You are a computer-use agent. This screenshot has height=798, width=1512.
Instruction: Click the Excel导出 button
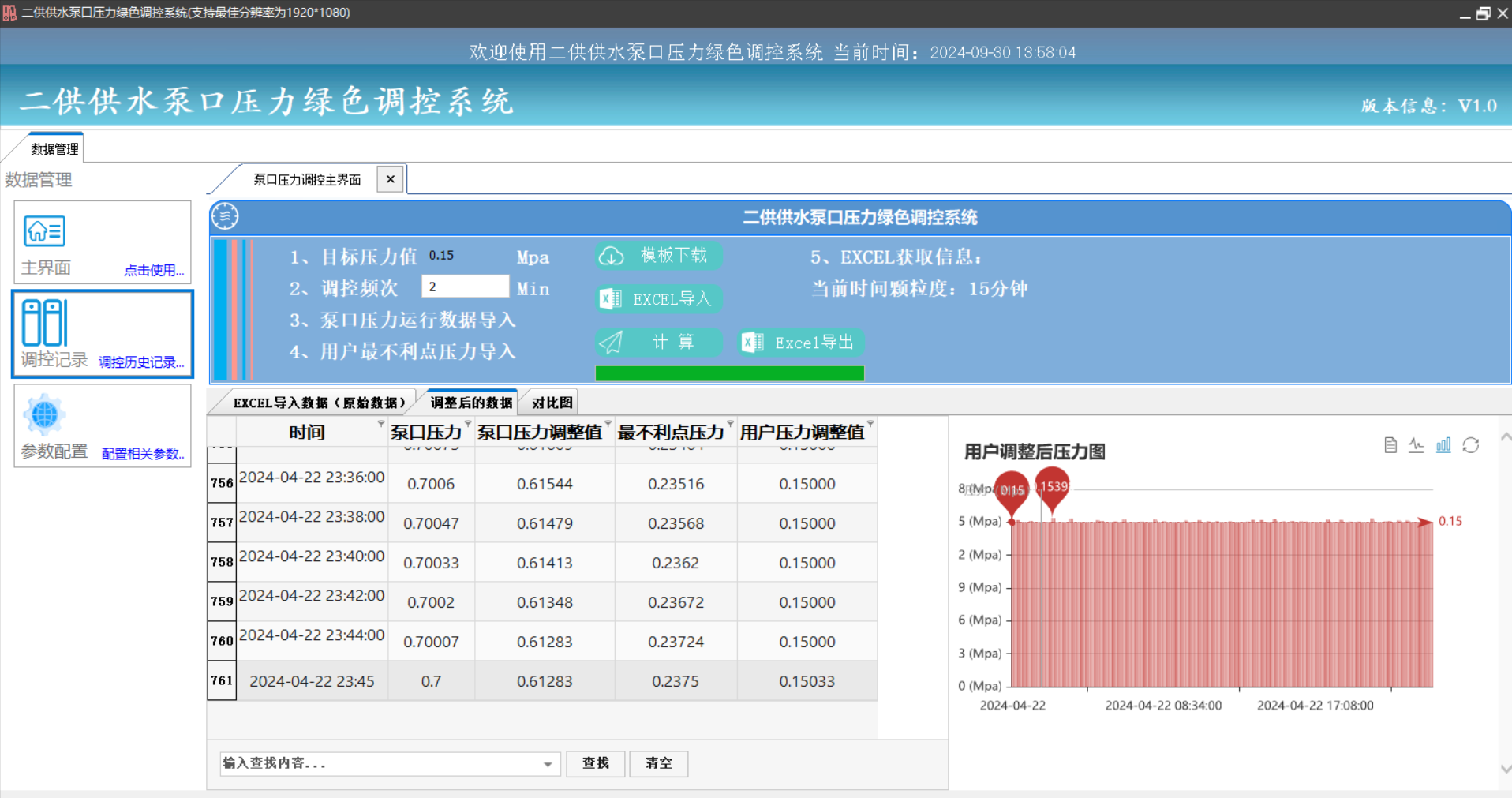coord(801,343)
